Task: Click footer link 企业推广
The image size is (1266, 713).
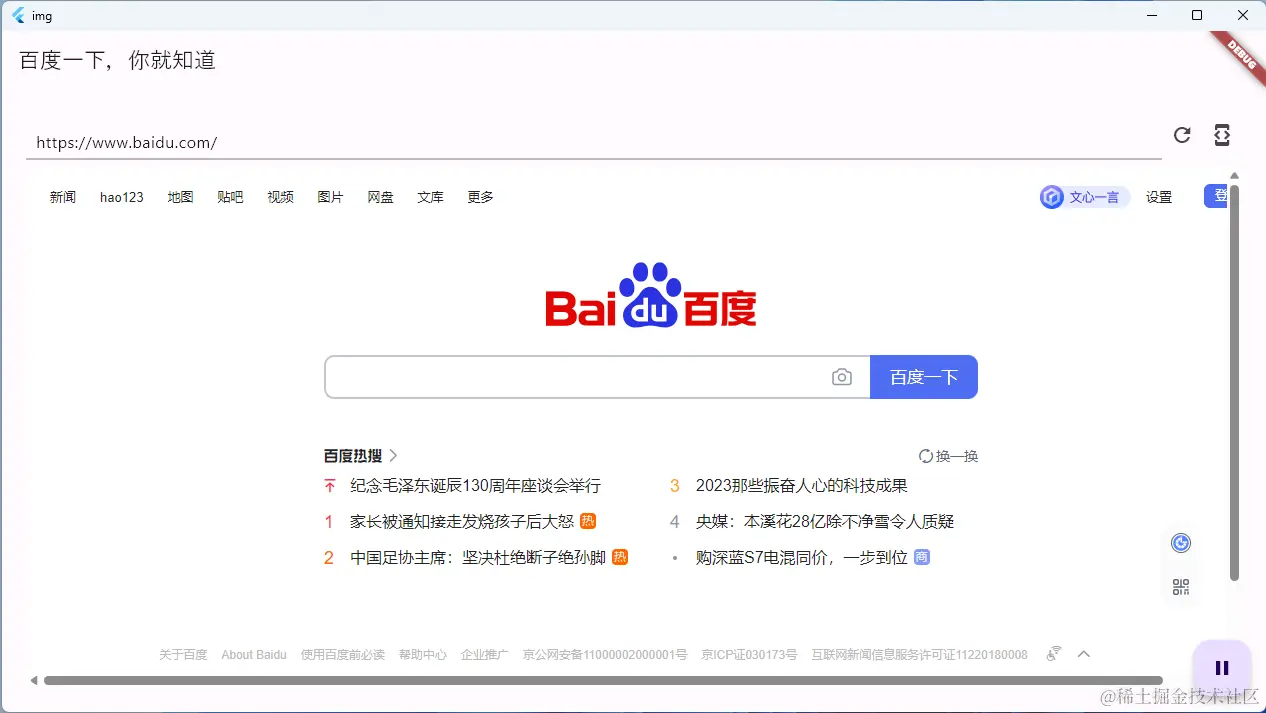Action: 484,655
